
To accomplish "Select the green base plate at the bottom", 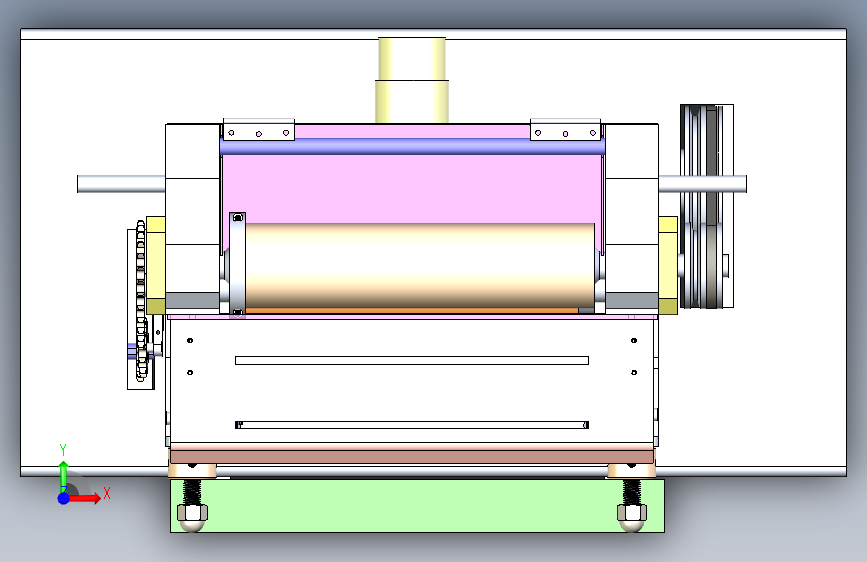I will pos(417,506).
